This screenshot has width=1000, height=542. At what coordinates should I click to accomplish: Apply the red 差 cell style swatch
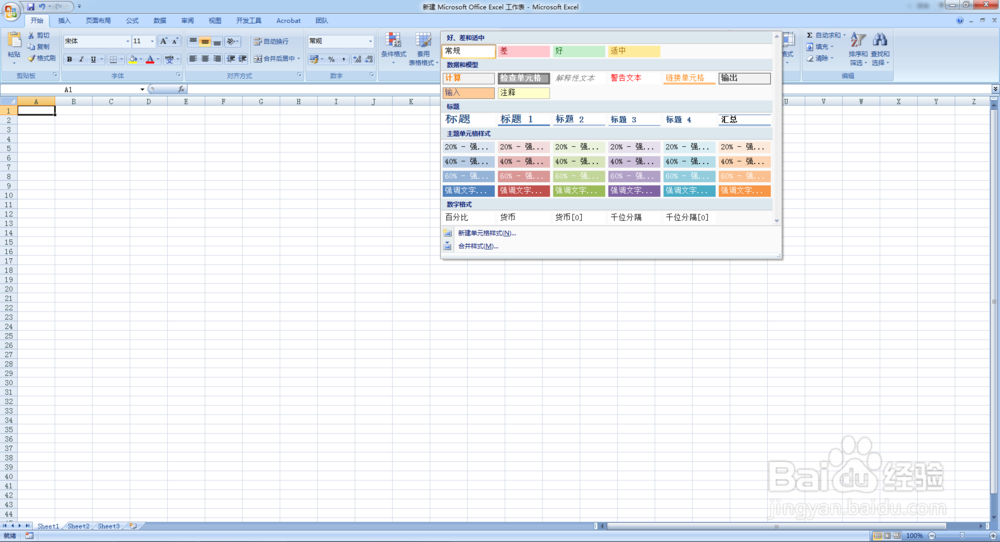pyautogui.click(x=523, y=51)
